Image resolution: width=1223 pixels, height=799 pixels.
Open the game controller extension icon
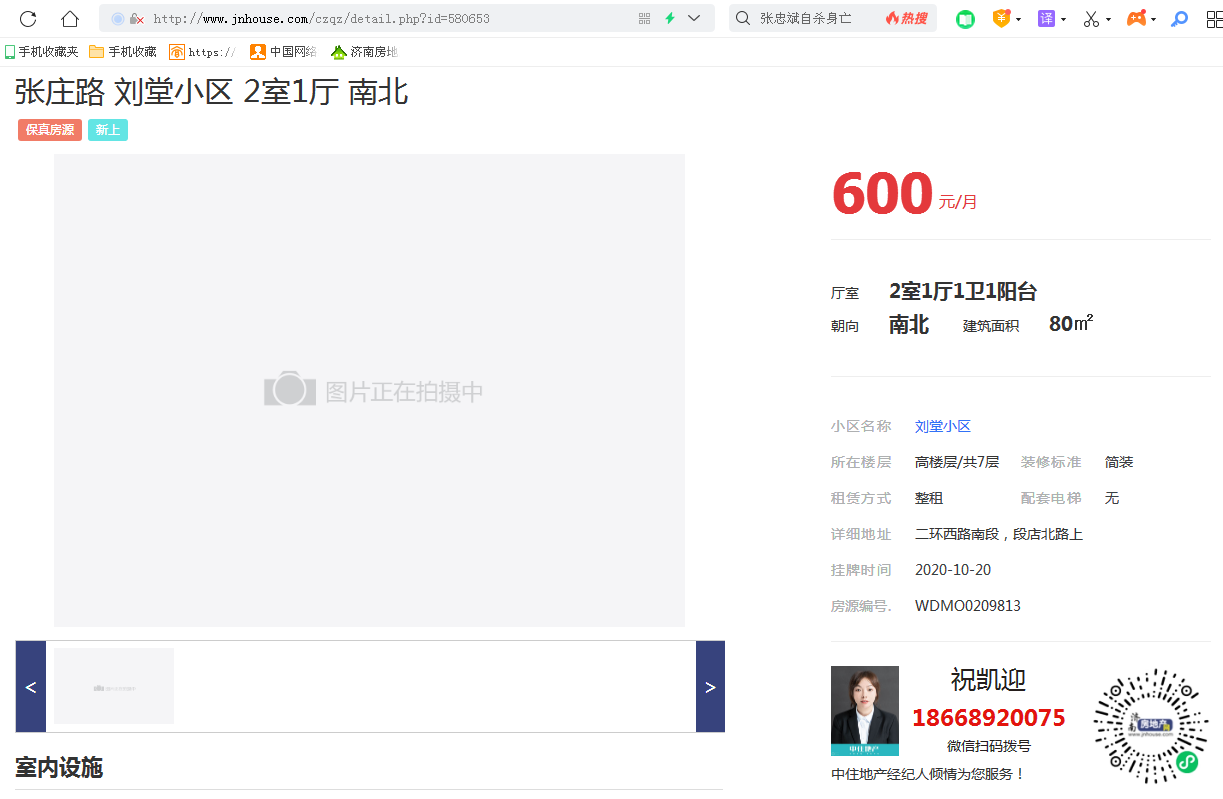click(x=1136, y=19)
